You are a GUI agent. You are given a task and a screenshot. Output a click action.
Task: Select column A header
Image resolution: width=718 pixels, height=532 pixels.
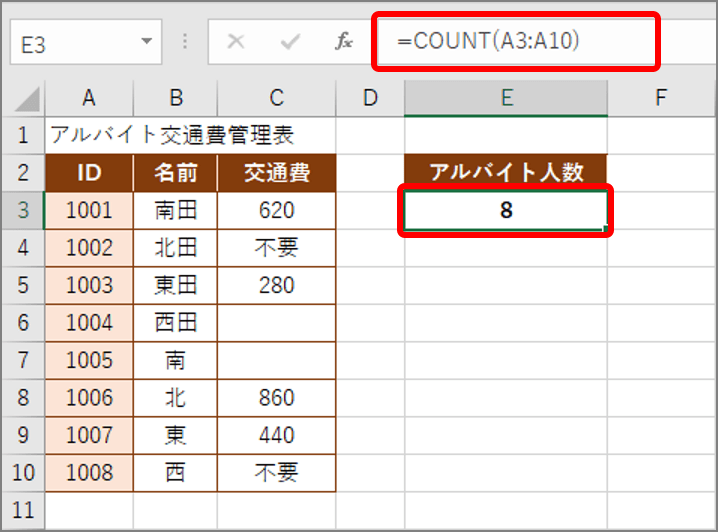coord(89,98)
